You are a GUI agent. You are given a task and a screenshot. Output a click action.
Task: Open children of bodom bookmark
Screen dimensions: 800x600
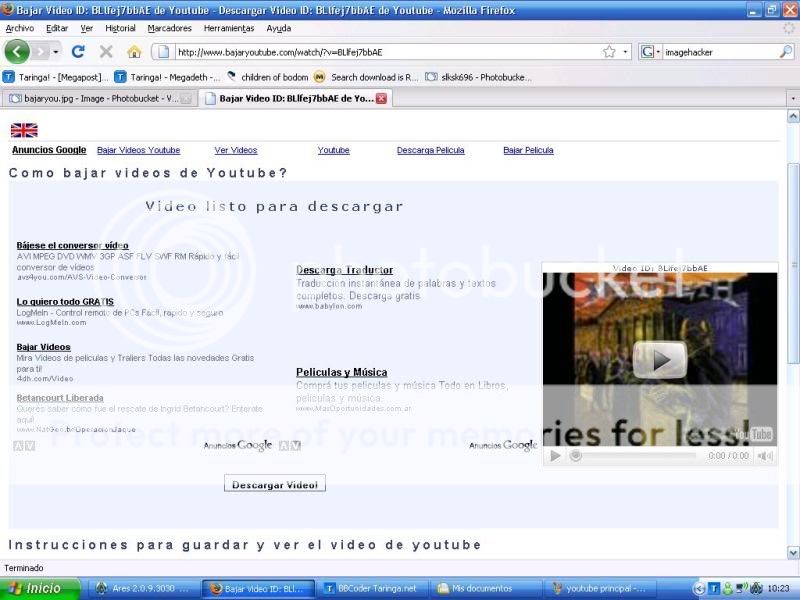[268, 77]
